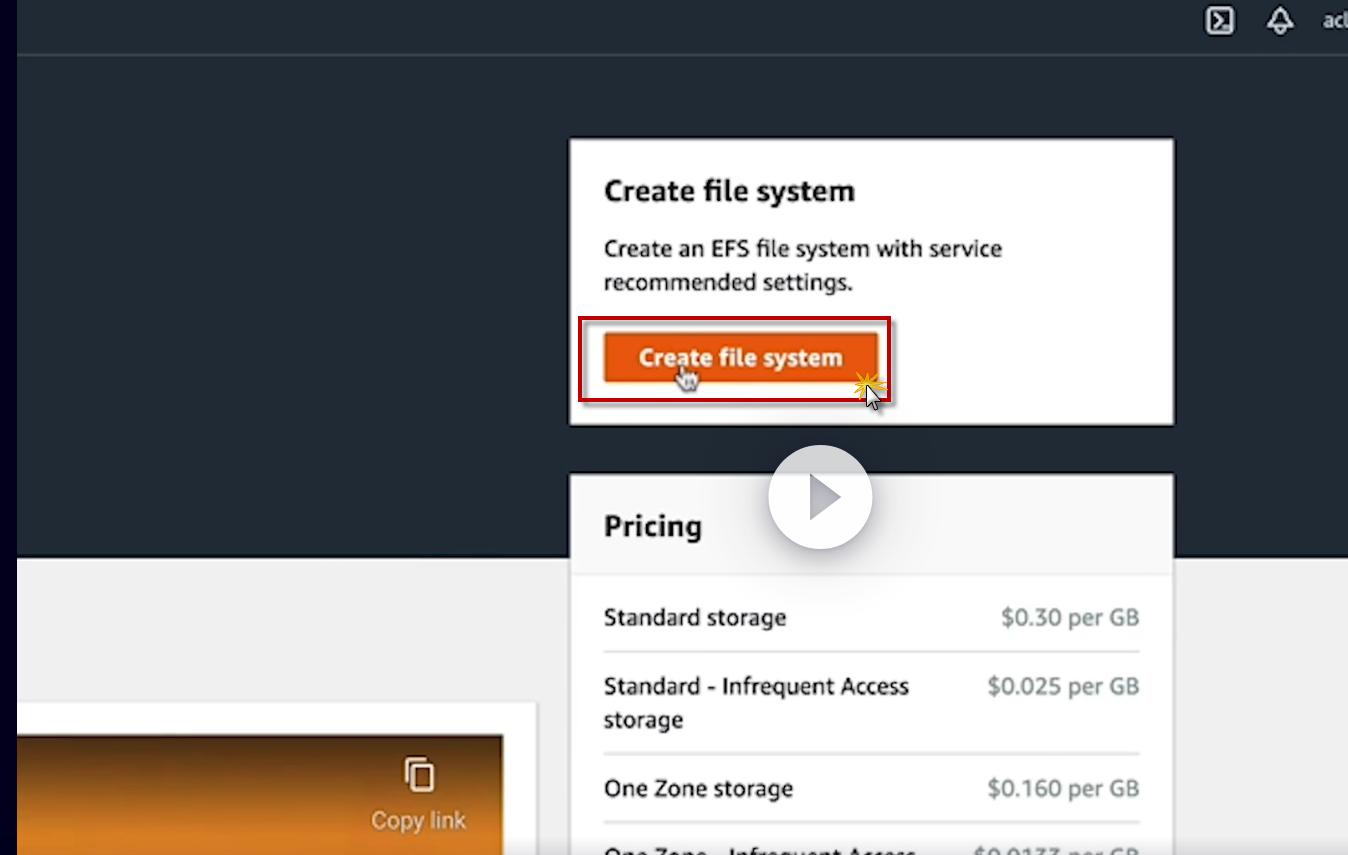Click the $0.025 per GB price
Viewport: 1348px width, 855px height.
1063,686
